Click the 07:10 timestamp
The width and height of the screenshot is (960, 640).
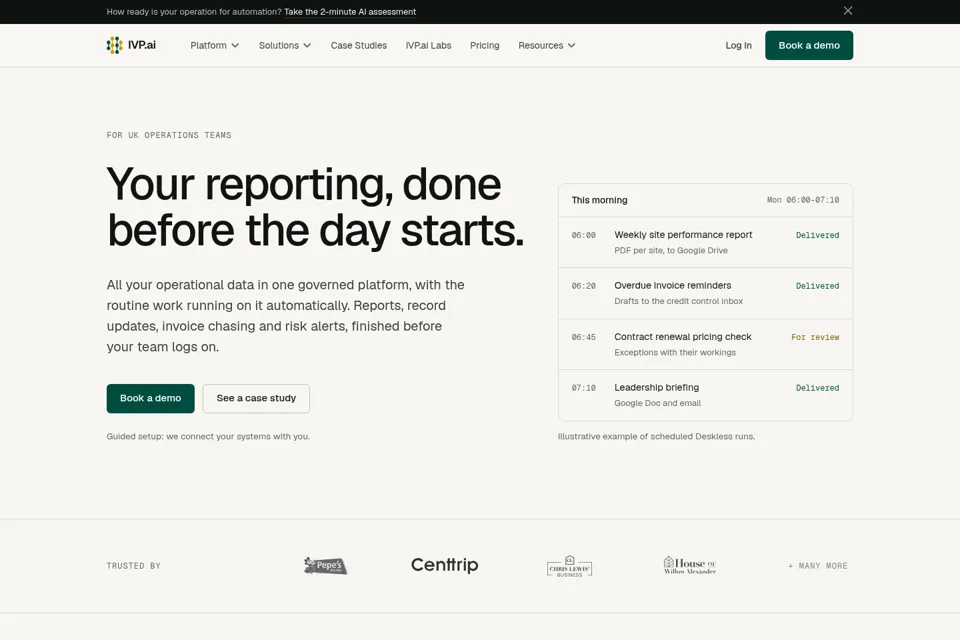583,388
